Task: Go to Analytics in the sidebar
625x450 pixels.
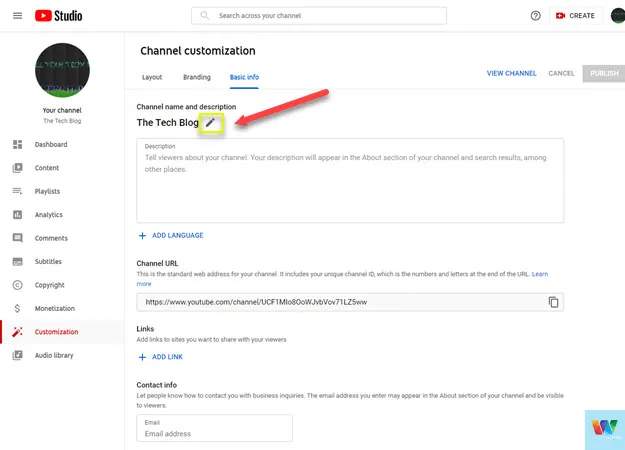Action: click(x=48, y=215)
